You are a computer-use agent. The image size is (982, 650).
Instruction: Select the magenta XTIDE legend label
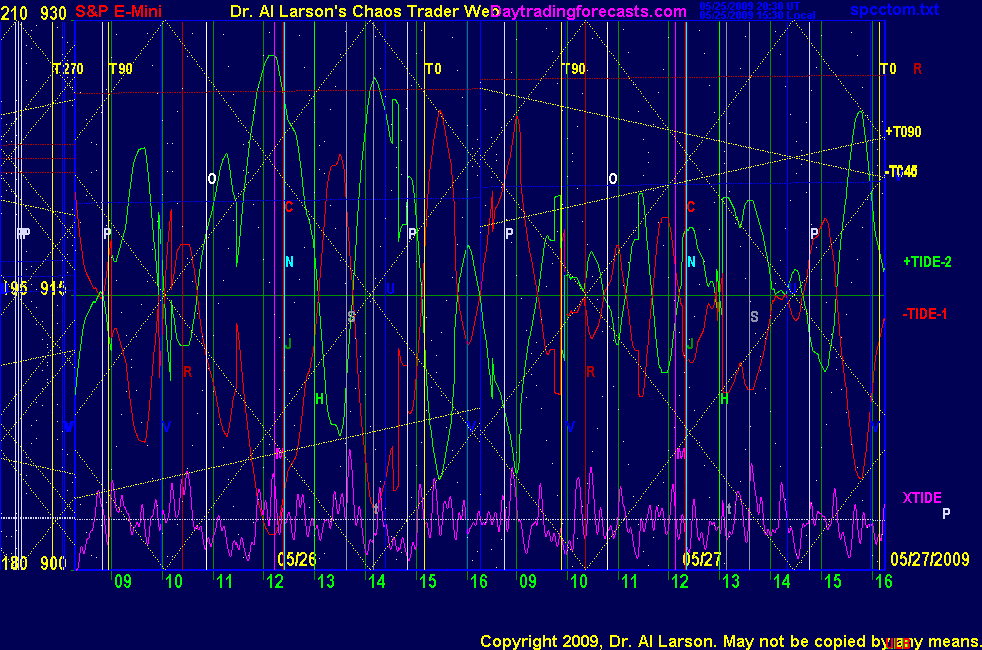[x=922, y=498]
